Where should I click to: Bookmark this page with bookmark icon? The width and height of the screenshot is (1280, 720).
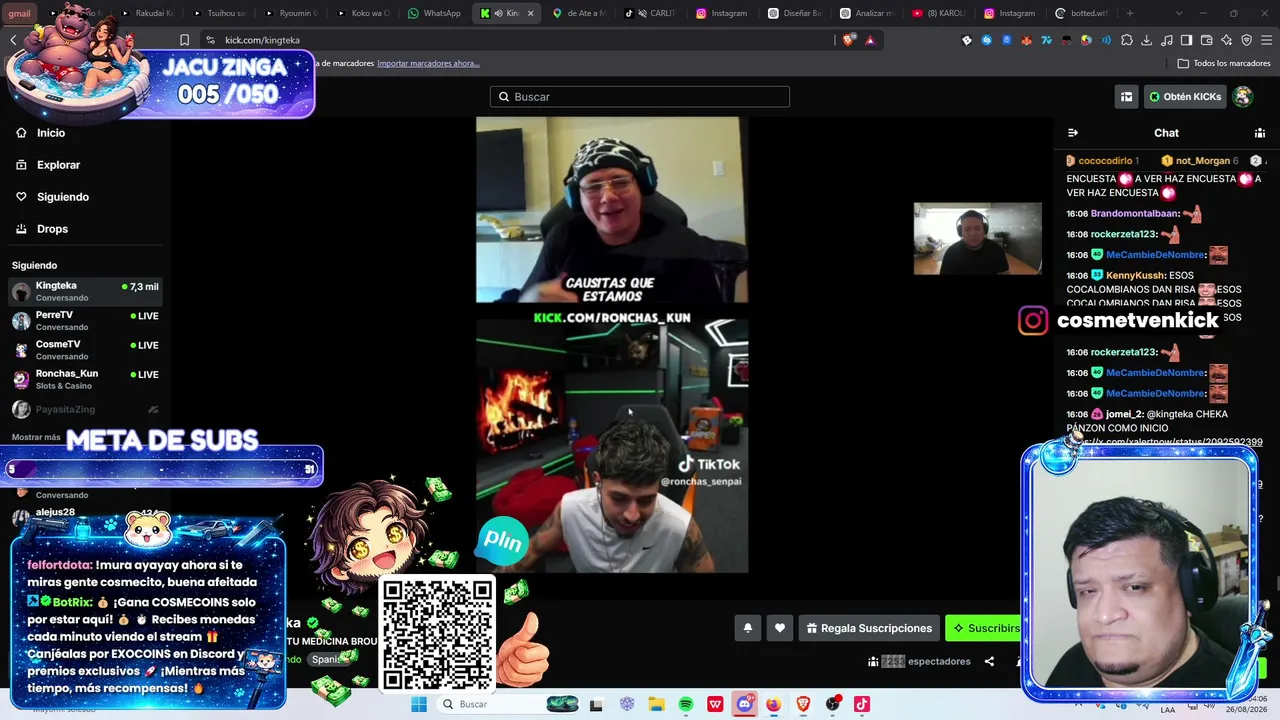(184, 40)
